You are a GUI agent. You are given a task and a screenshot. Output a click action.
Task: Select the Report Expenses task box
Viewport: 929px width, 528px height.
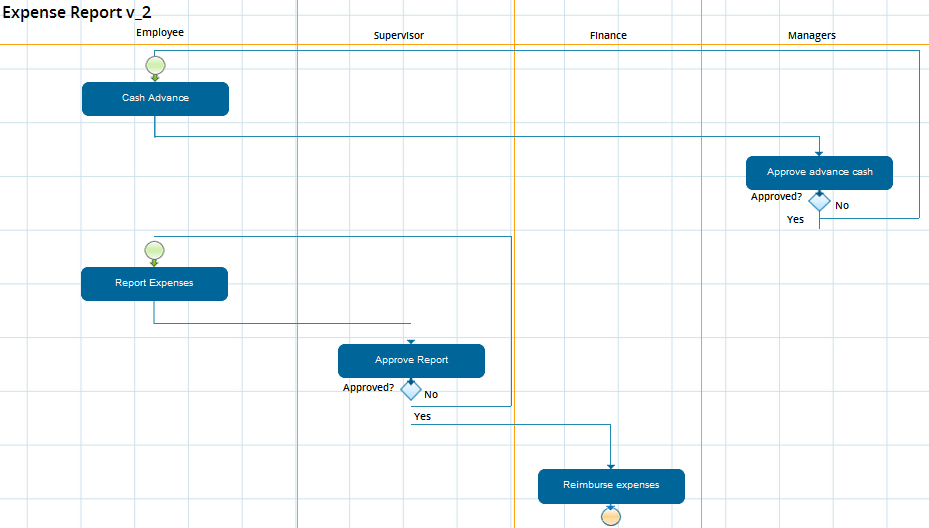[x=154, y=283]
